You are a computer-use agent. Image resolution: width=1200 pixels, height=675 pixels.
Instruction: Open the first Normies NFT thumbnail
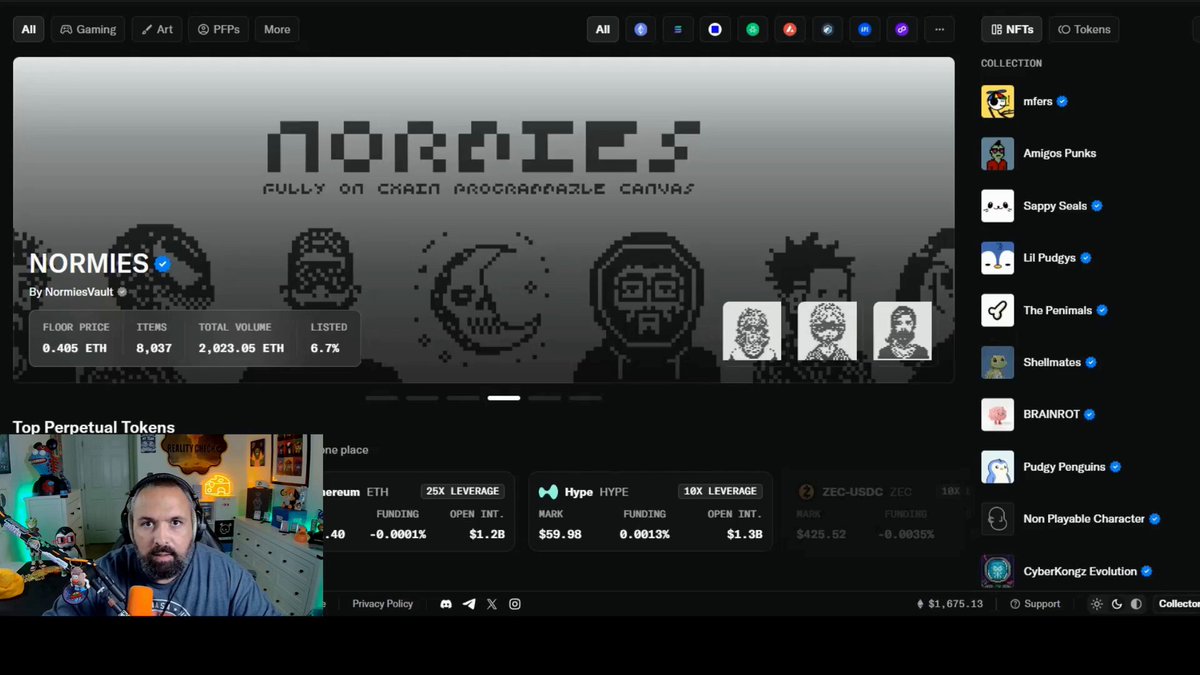pos(752,331)
